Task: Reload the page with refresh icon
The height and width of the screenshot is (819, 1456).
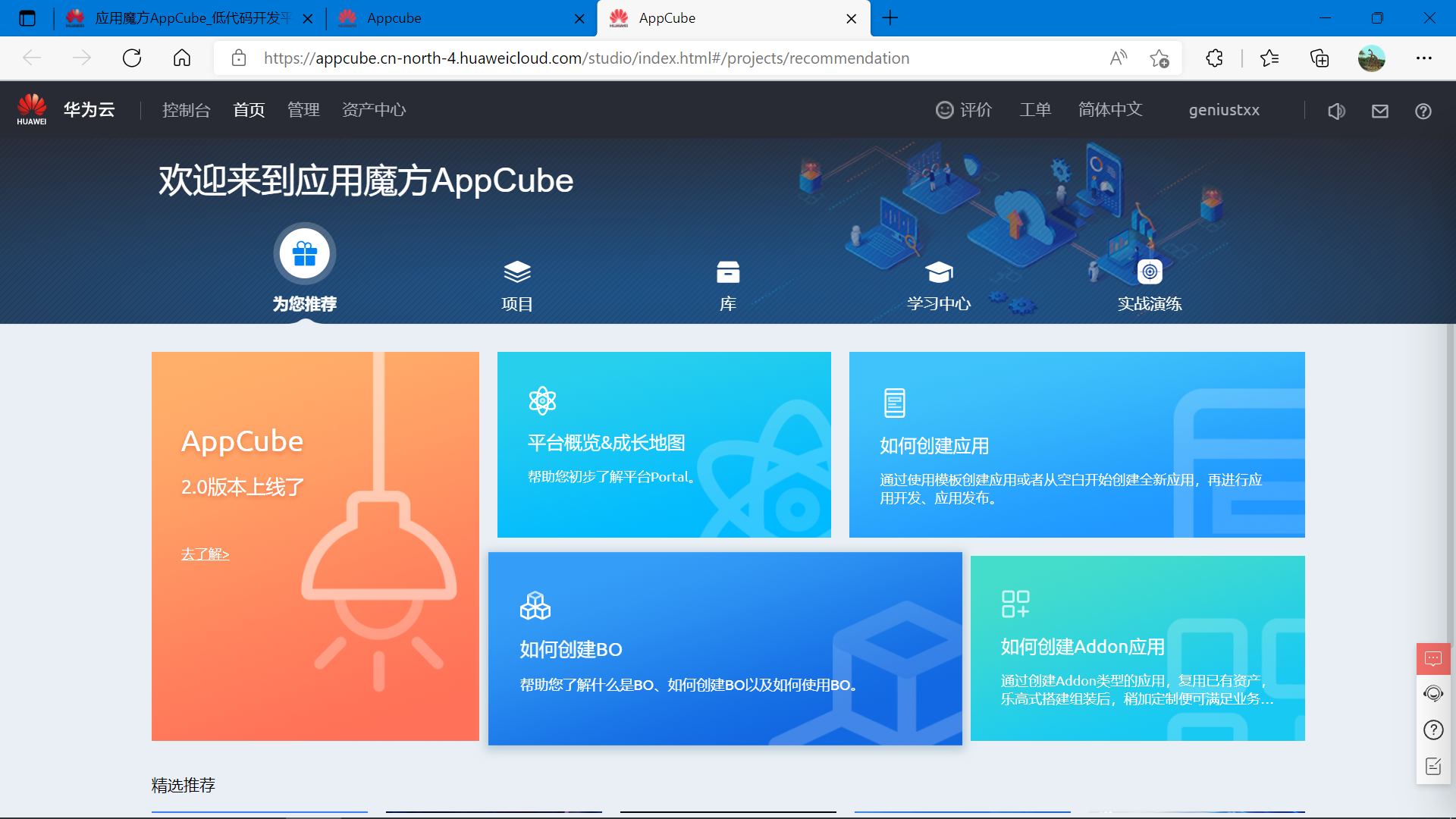Action: click(x=132, y=58)
